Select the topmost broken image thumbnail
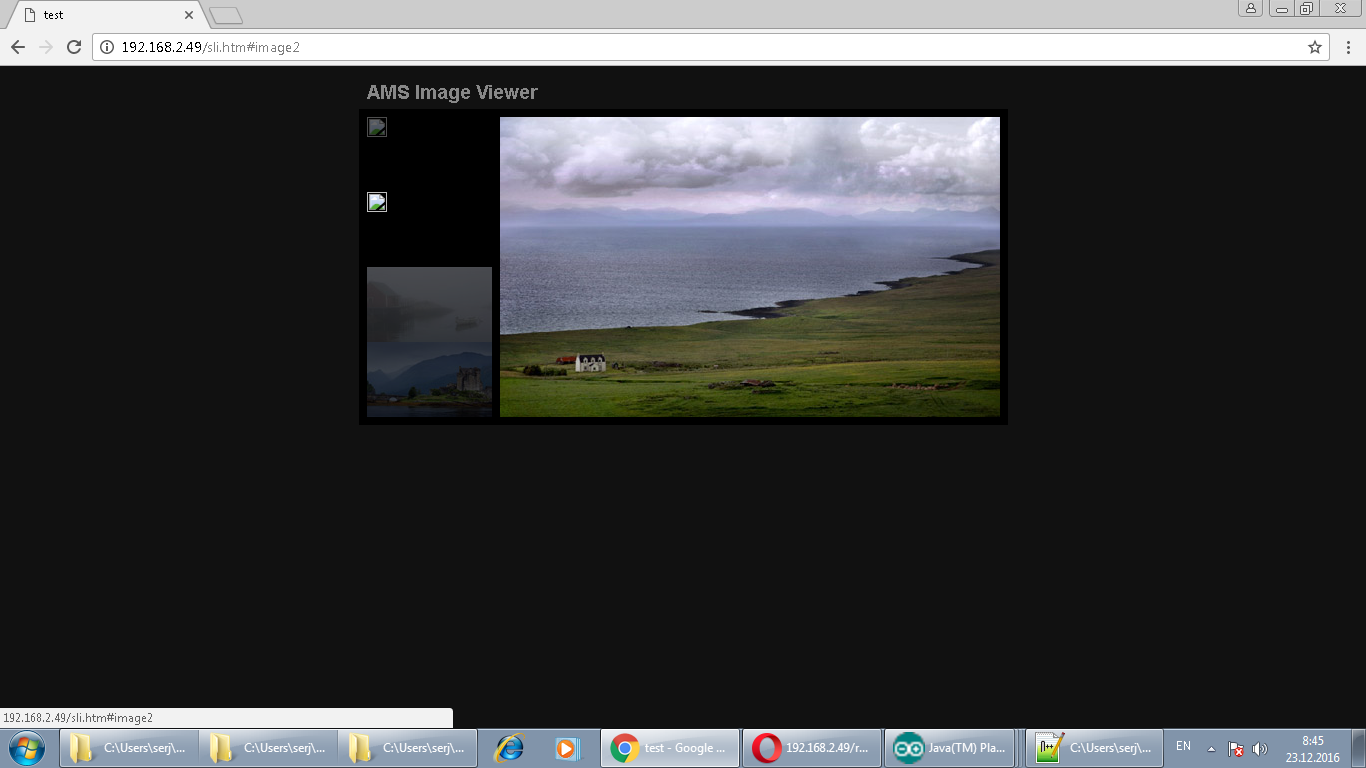1366x768 pixels. (377, 127)
